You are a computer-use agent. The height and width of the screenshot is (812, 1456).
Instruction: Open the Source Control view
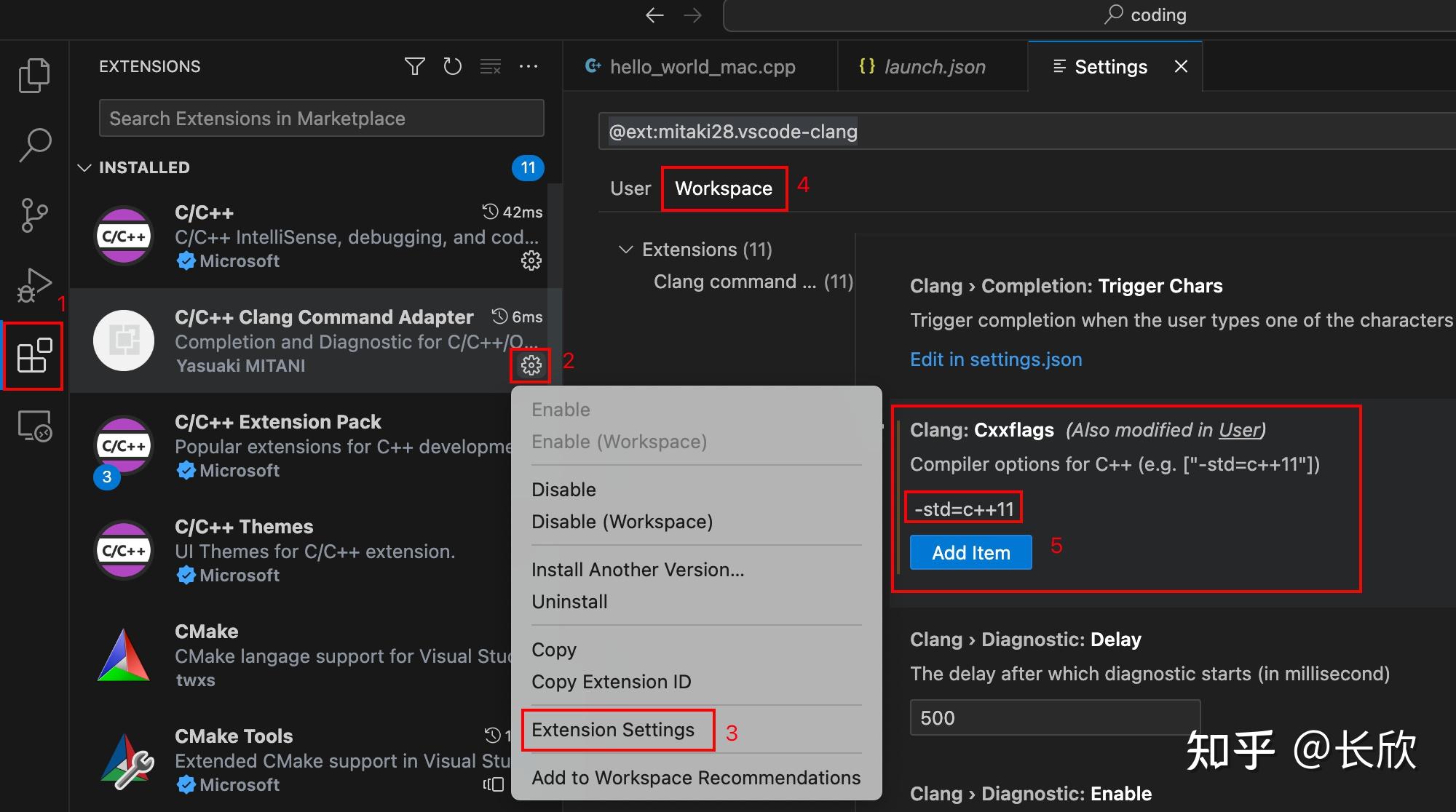(33, 215)
